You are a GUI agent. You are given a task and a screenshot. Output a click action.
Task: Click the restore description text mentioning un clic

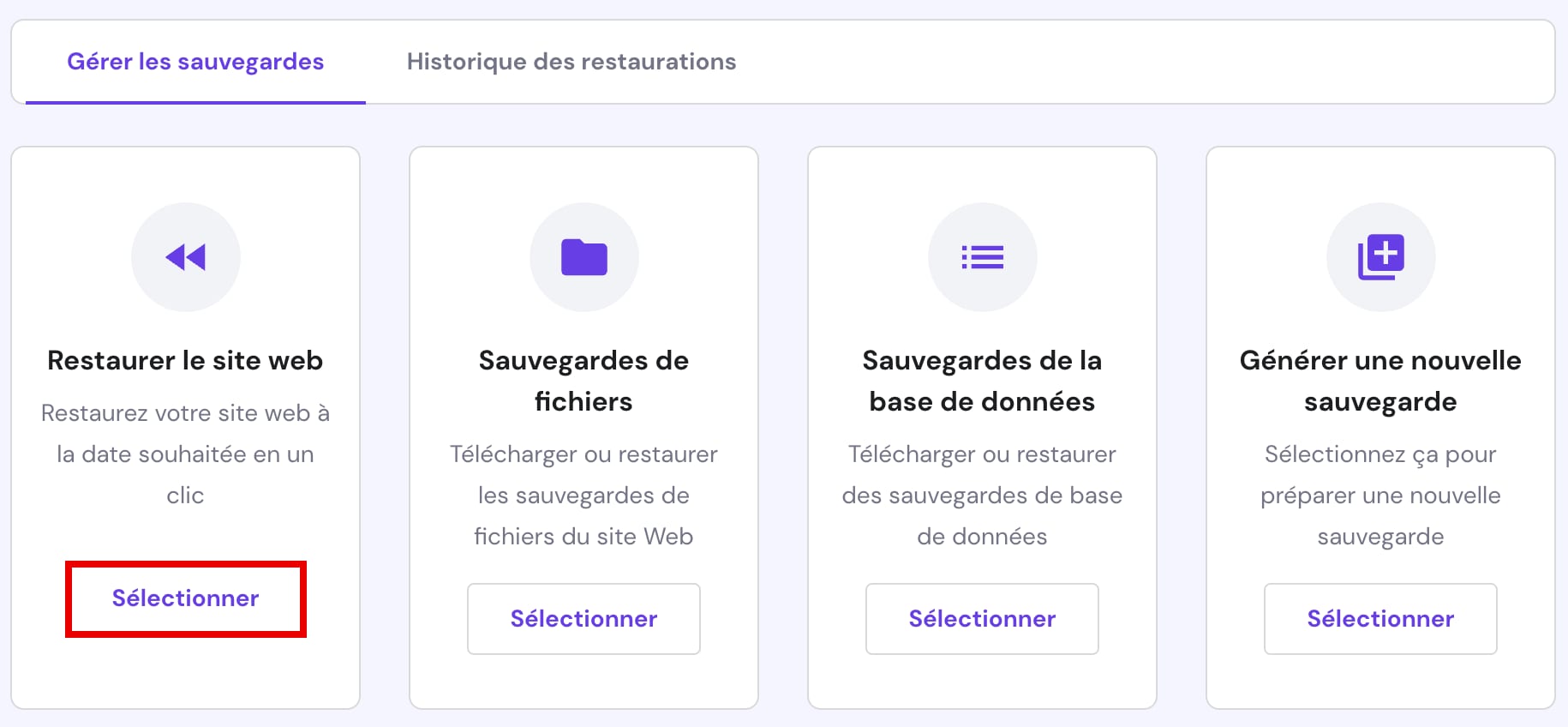186,454
